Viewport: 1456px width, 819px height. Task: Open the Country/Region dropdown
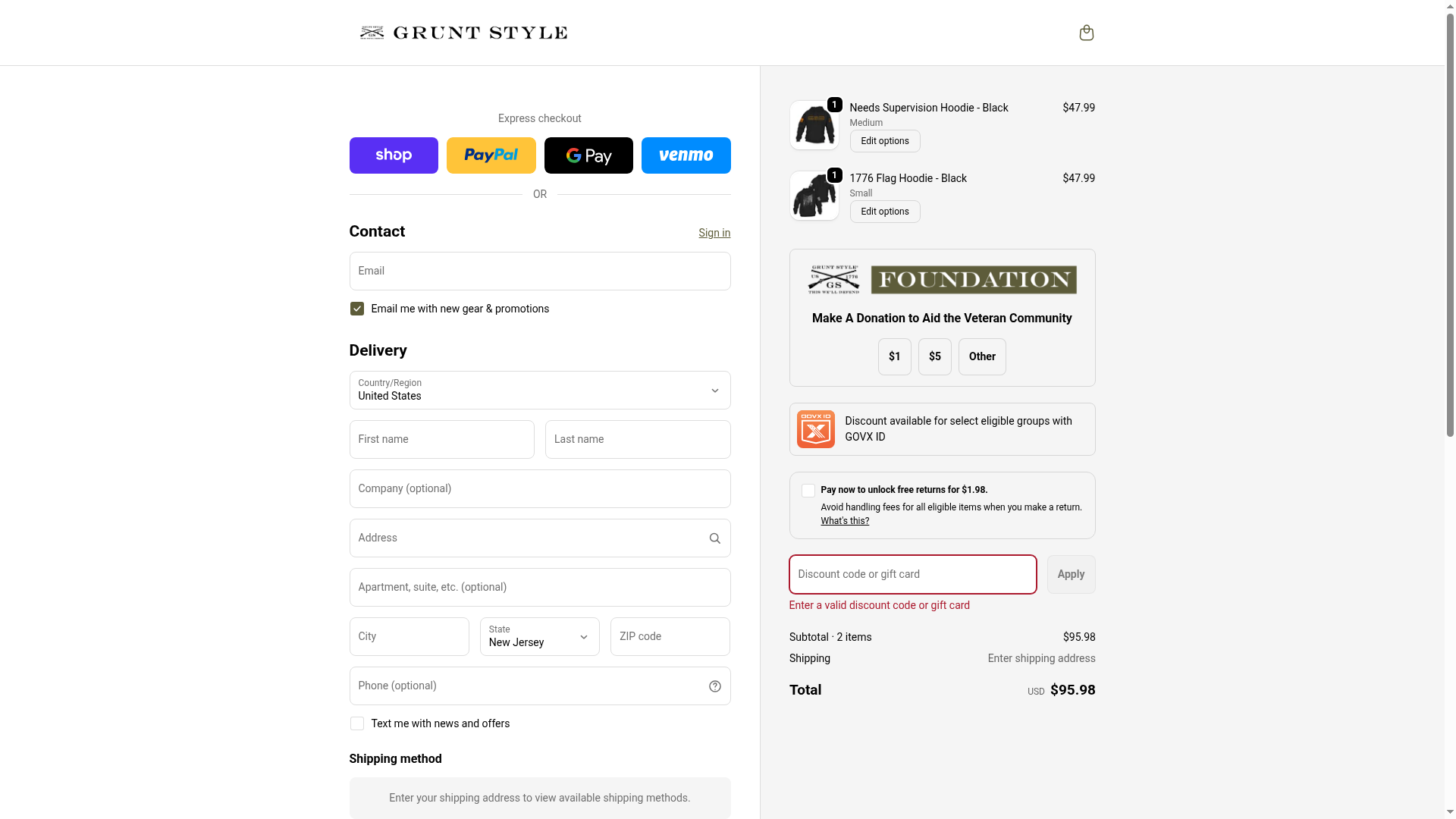539,390
